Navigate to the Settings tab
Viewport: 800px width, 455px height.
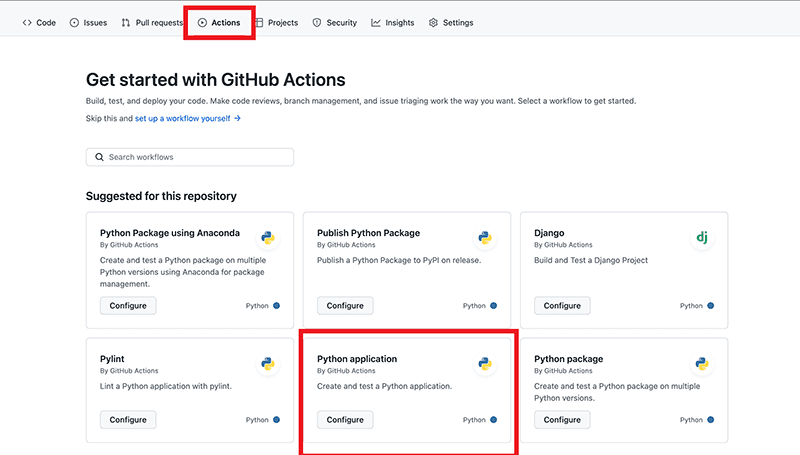[x=451, y=22]
